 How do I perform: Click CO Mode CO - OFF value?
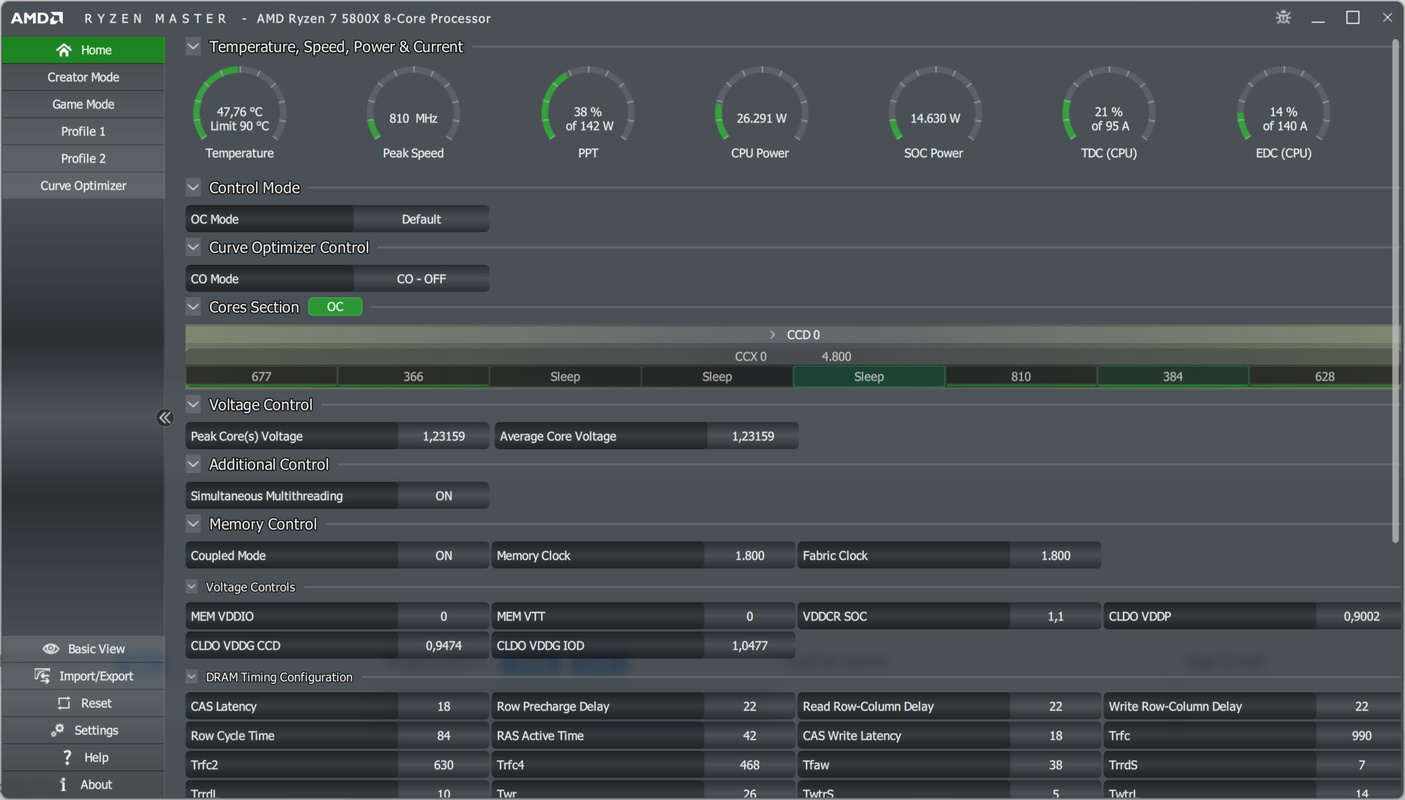pos(421,279)
